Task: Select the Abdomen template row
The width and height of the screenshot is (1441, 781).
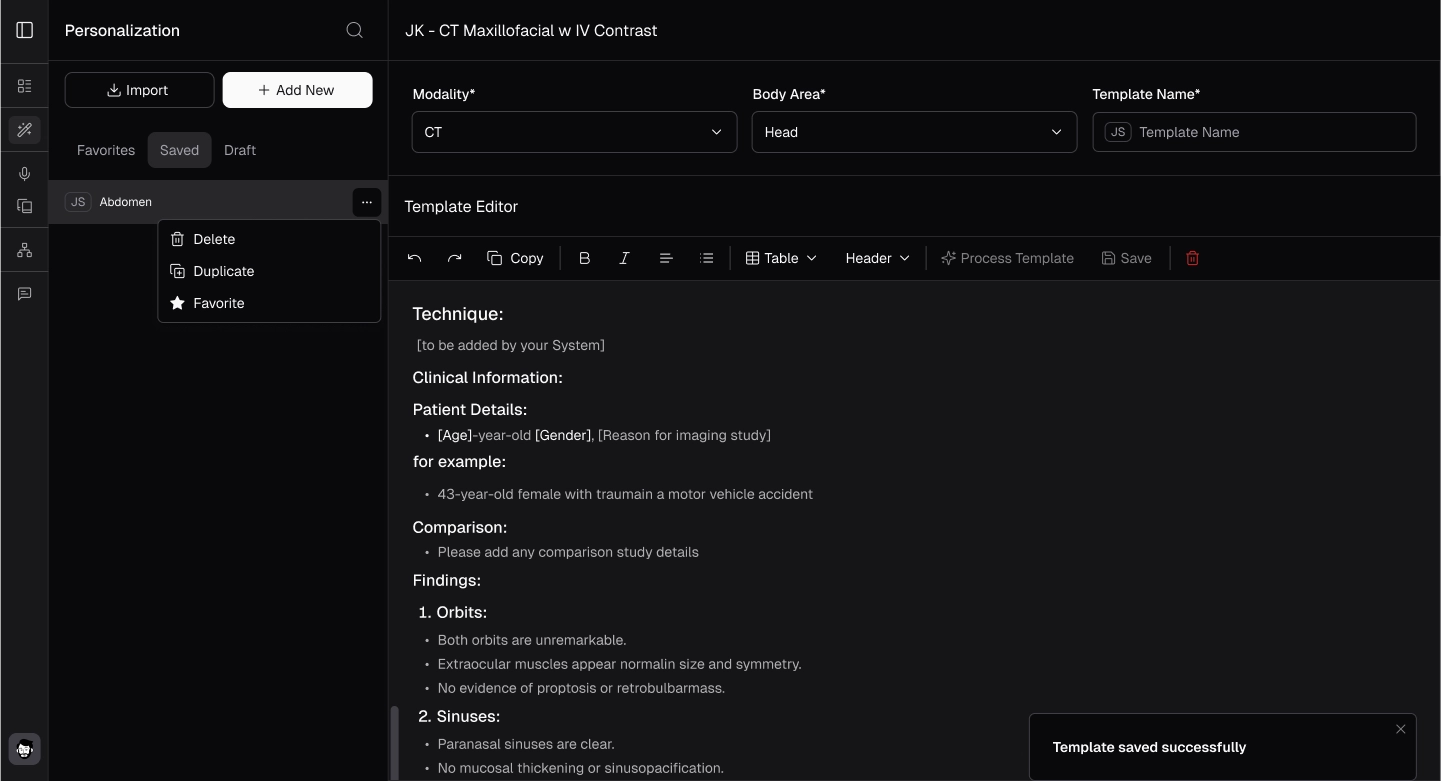Action: [218, 202]
